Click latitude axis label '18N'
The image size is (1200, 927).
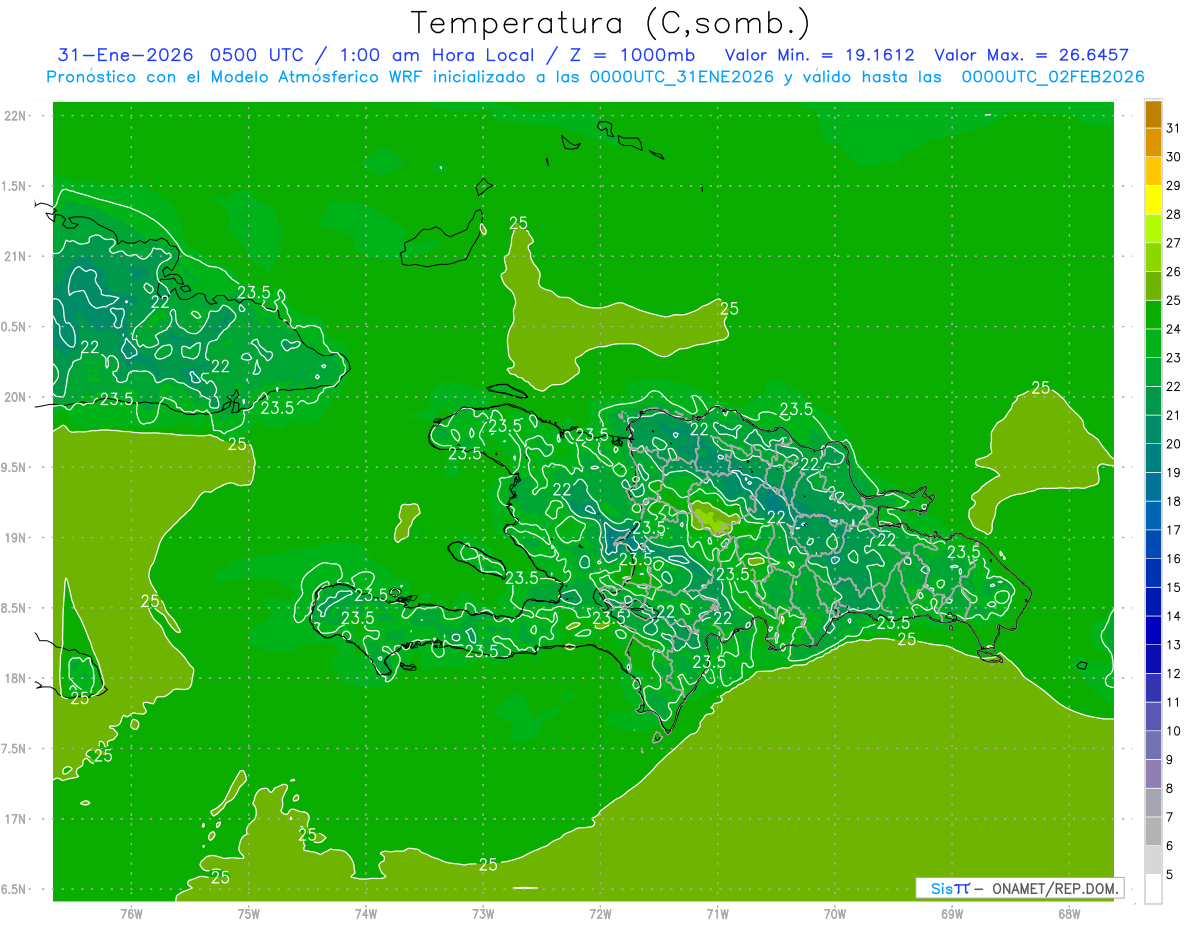[15, 678]
